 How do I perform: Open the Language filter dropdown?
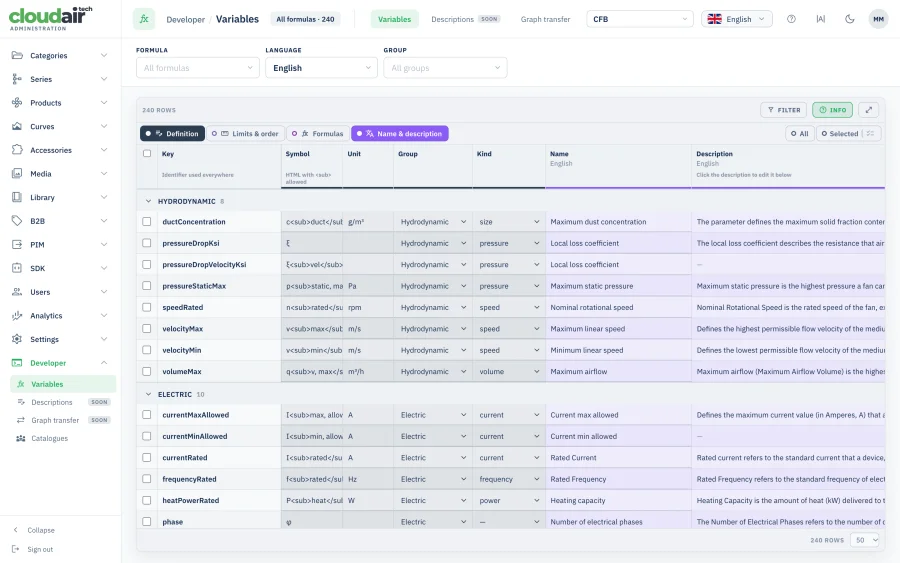pyautogui.click(x=321, y=68)
